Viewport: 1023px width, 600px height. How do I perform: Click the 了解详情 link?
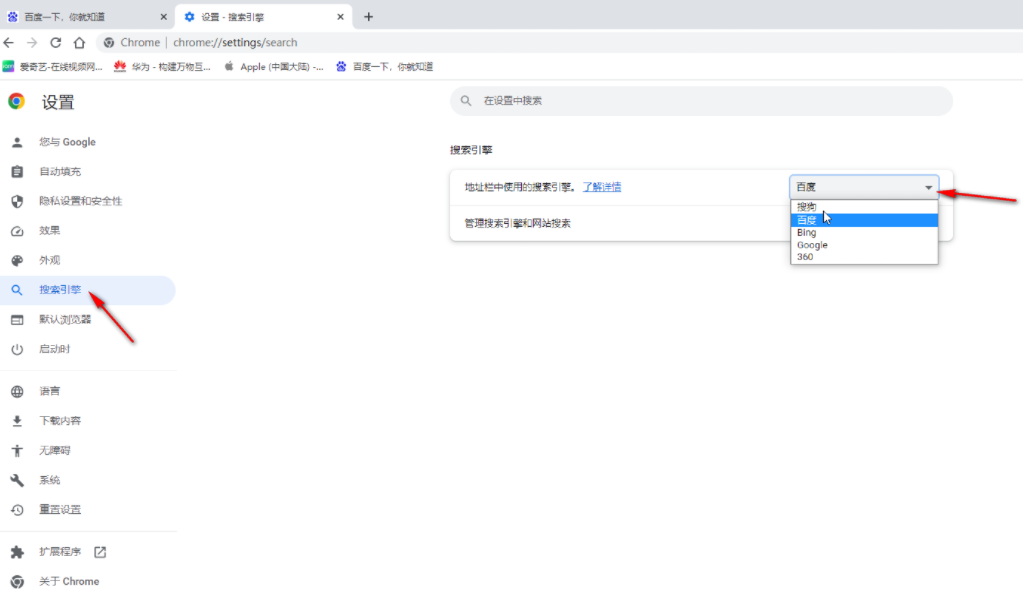click(x=602, y=186)
